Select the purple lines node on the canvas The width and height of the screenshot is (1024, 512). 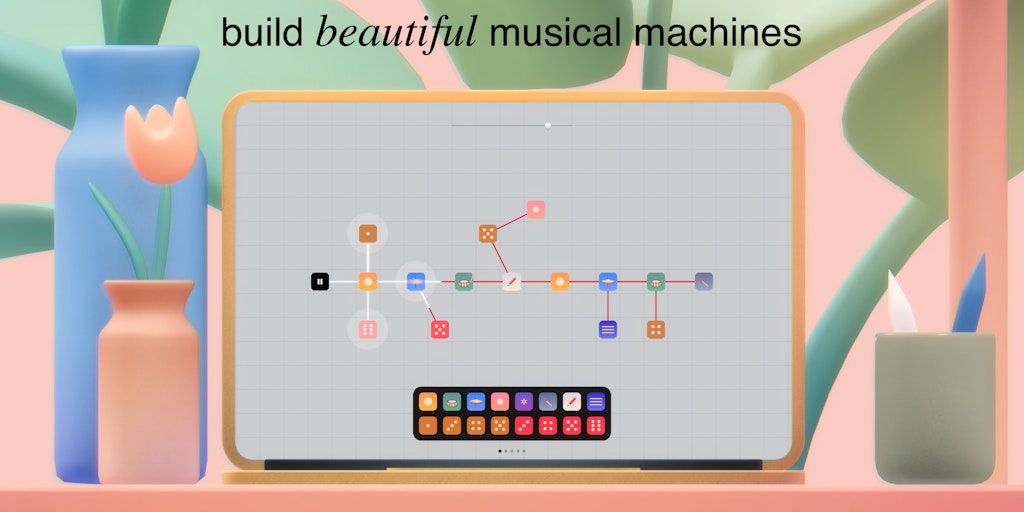608,329
